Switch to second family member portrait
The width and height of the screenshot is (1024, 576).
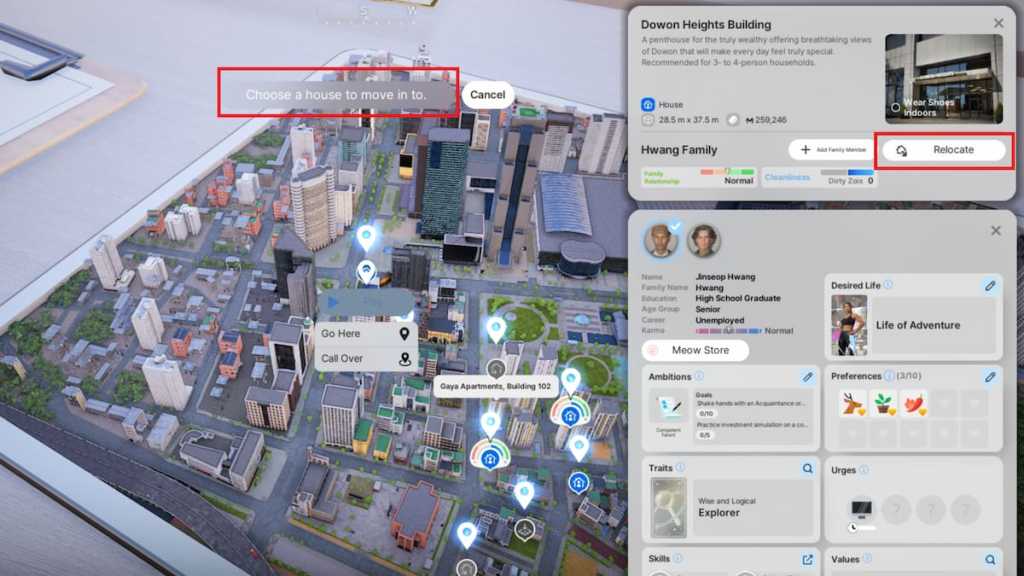[x=703, y=240]
